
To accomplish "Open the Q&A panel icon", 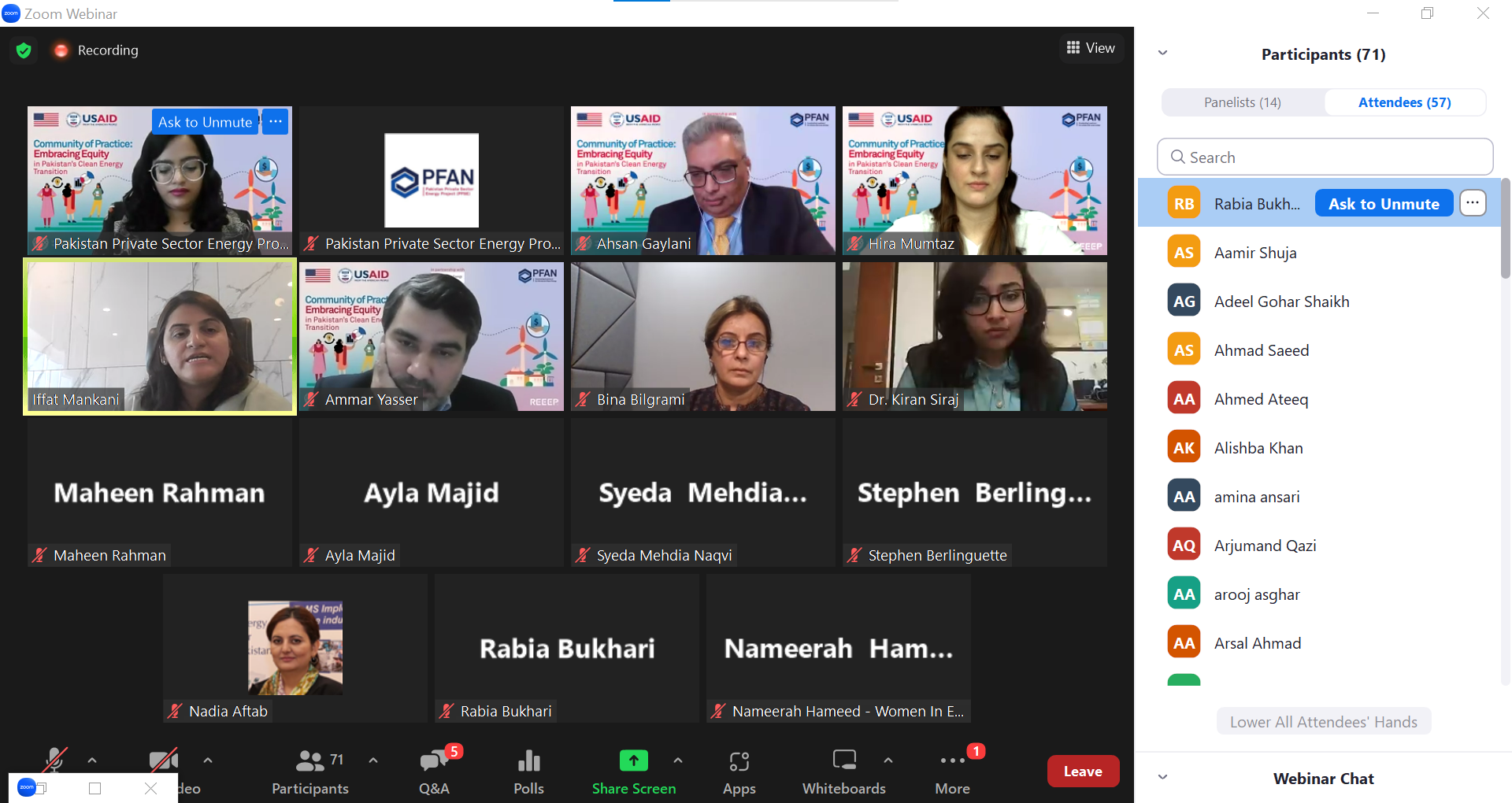I will pos(434,760).
